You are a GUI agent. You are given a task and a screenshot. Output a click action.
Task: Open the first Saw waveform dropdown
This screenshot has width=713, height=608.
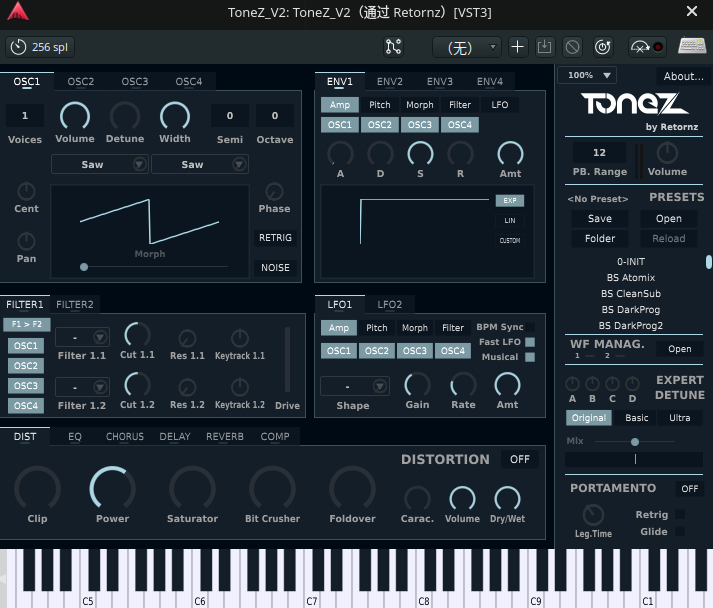[100, 164]
